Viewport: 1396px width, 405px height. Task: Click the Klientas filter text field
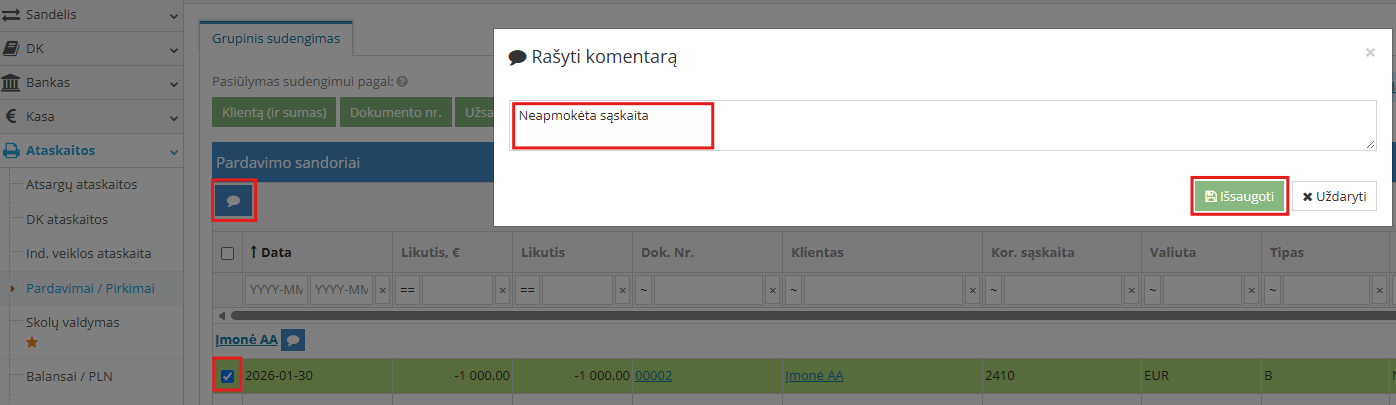point(883,290)
